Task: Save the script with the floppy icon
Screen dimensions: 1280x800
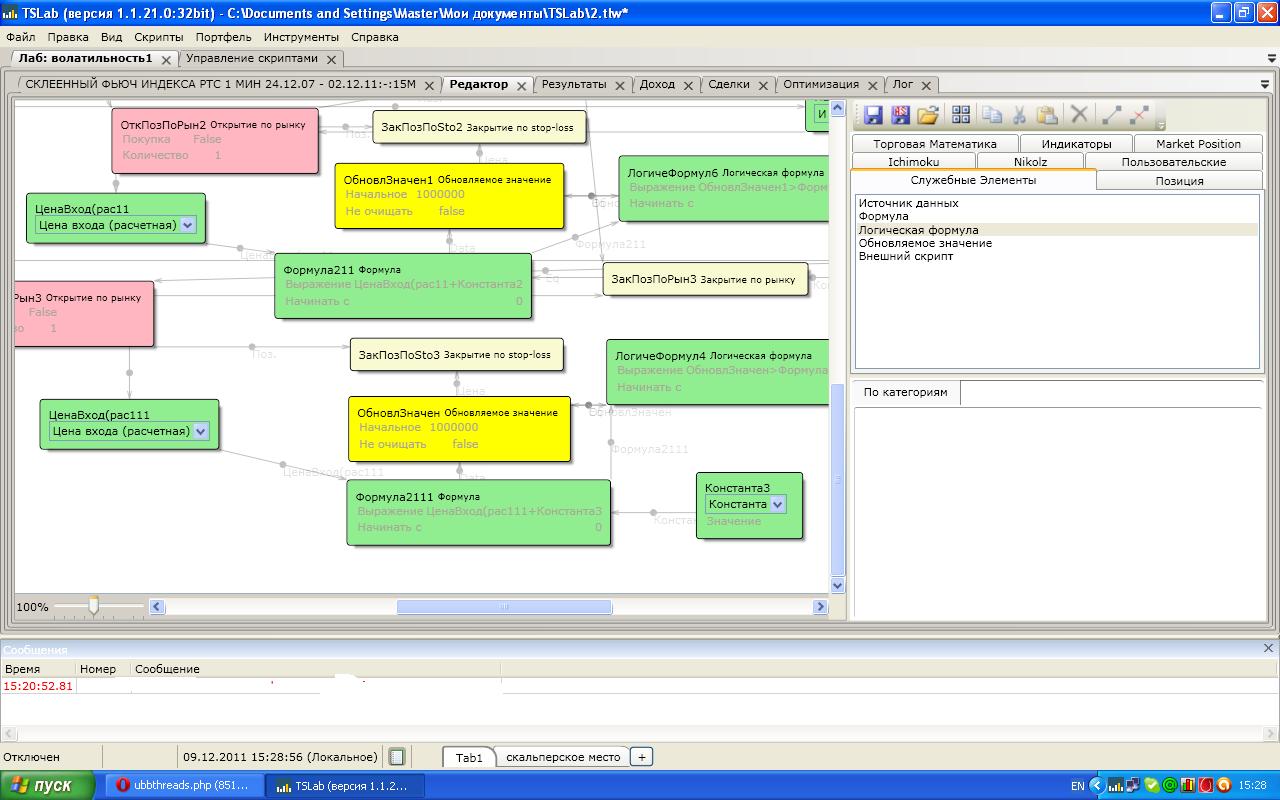Action: 873,115
